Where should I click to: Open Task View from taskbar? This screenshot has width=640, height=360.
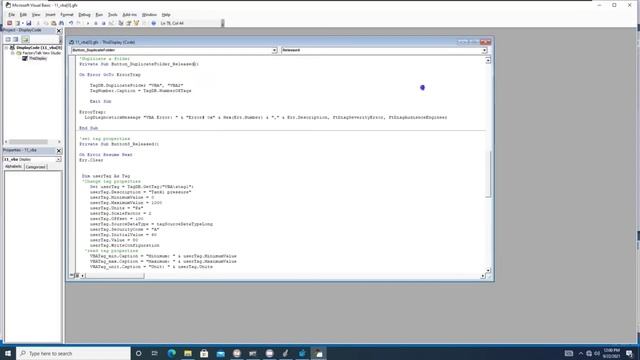pyautogui.click(x=155, y=353)
